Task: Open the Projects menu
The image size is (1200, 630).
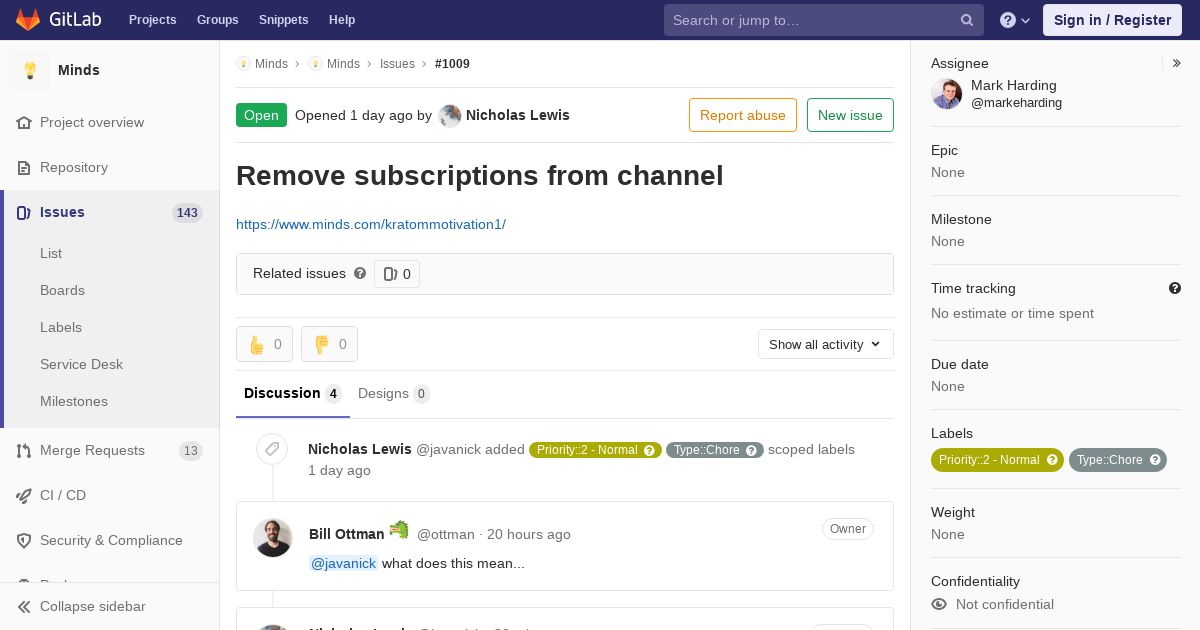Action: pos(152,20)
